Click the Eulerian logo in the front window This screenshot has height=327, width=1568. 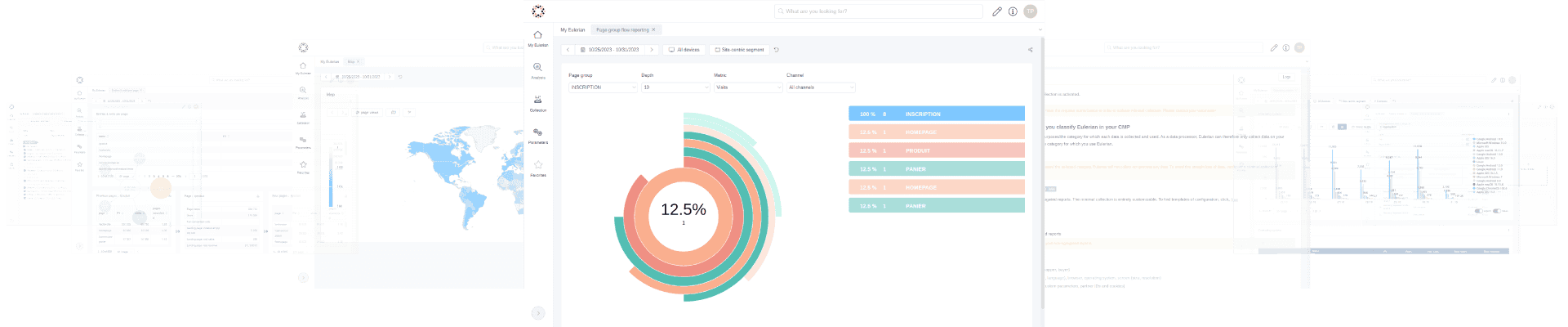point(538,11)
